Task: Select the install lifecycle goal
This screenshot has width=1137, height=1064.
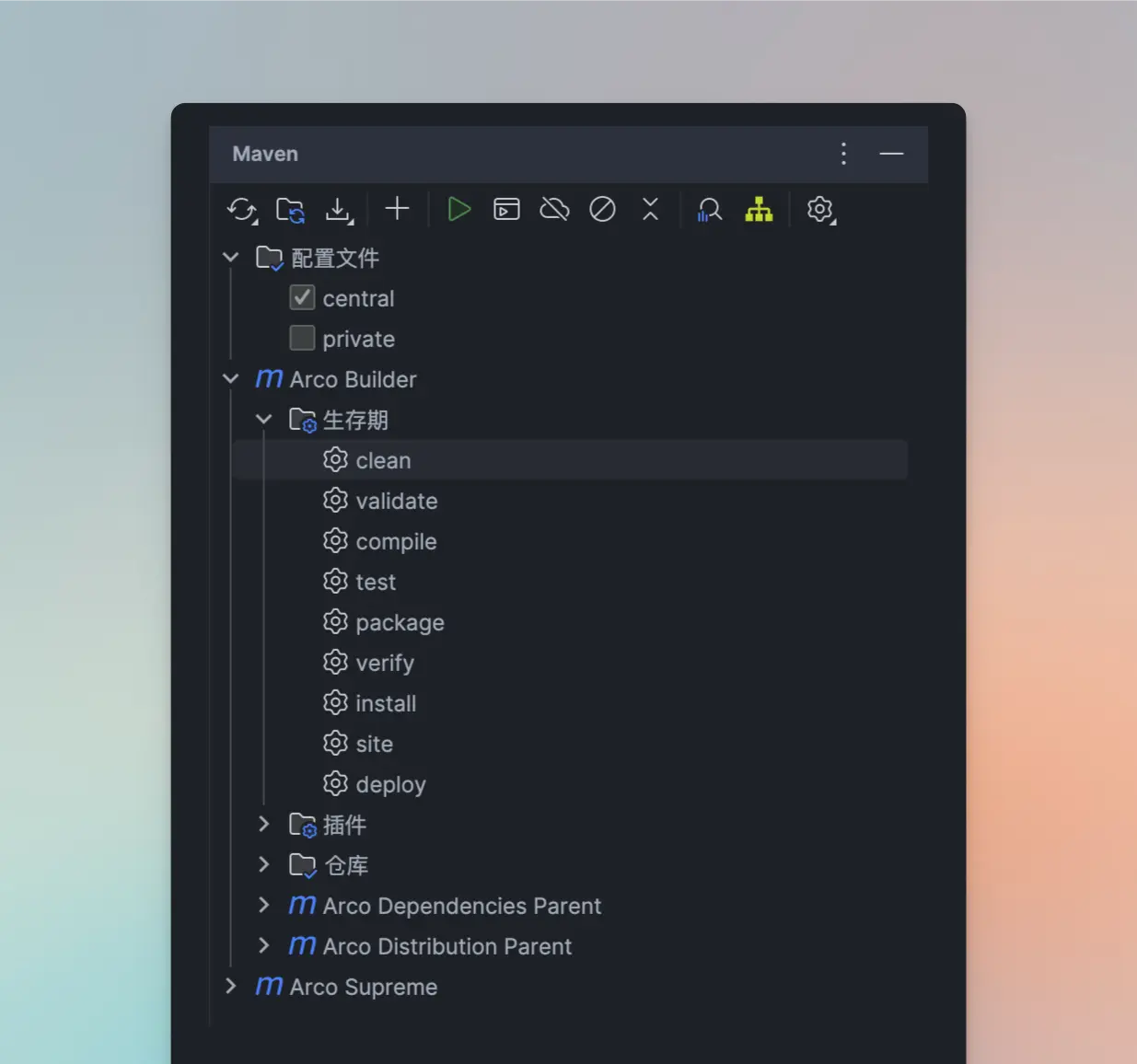Action: 386,703
